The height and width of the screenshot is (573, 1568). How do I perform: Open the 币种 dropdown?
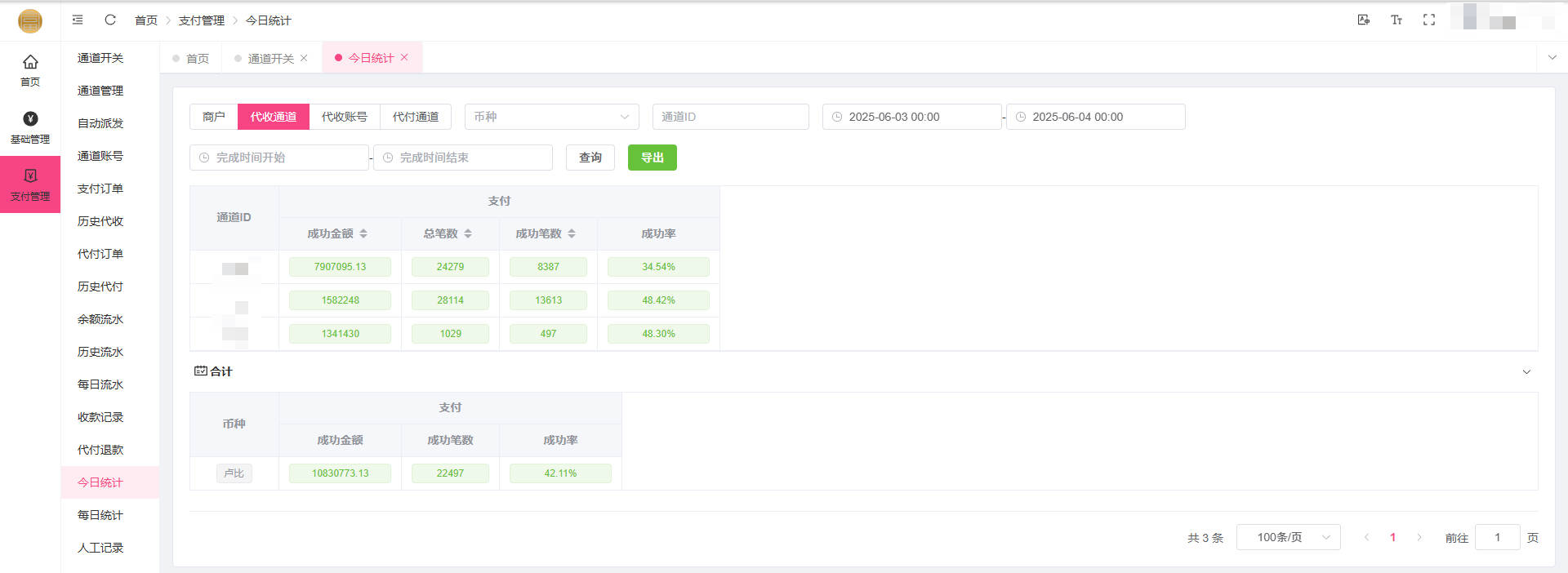(552, 117)
